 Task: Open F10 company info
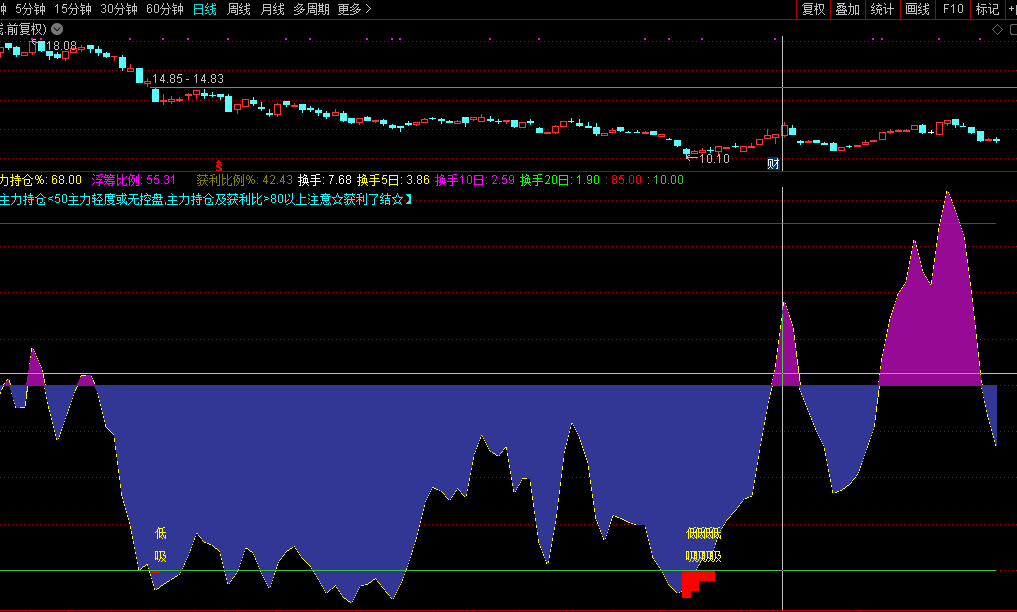coord(953,9)
